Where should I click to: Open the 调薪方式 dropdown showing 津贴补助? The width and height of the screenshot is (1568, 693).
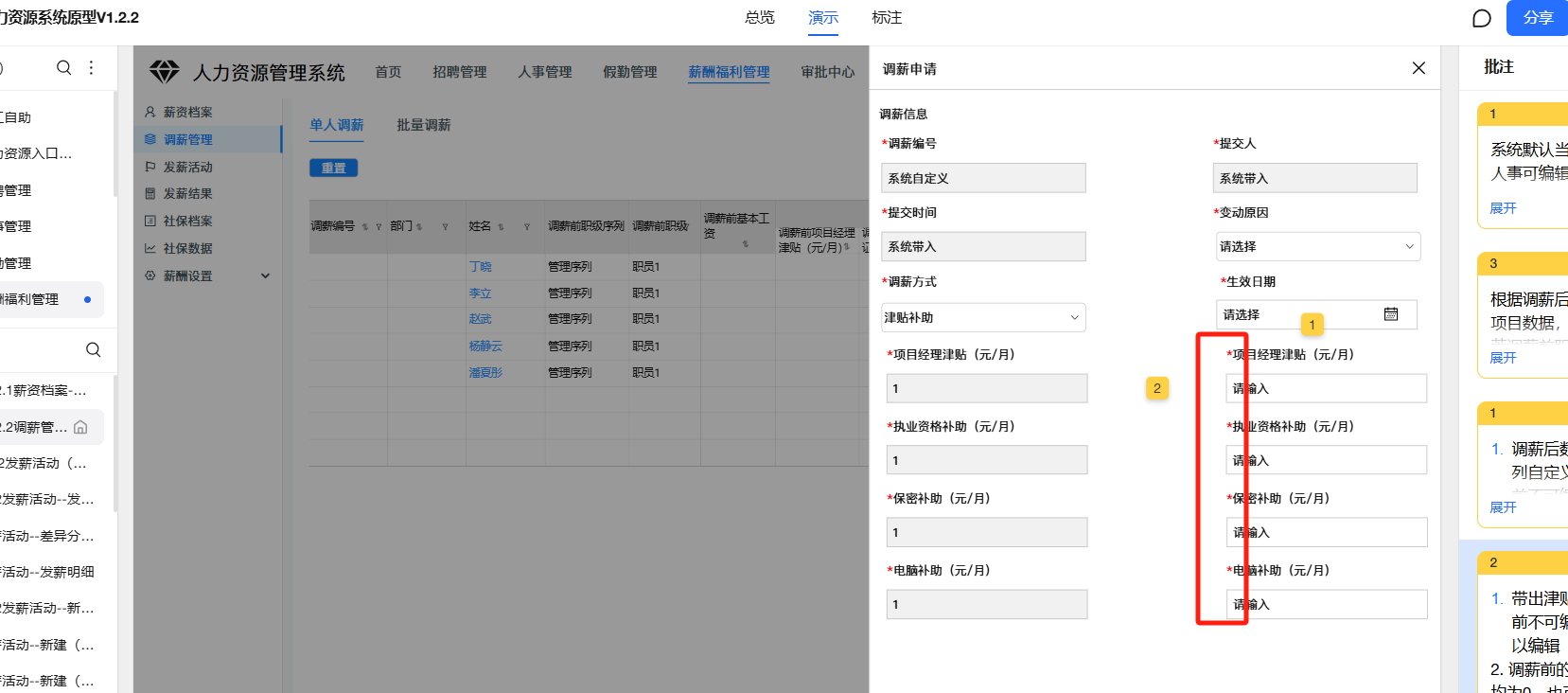(982, 317)
